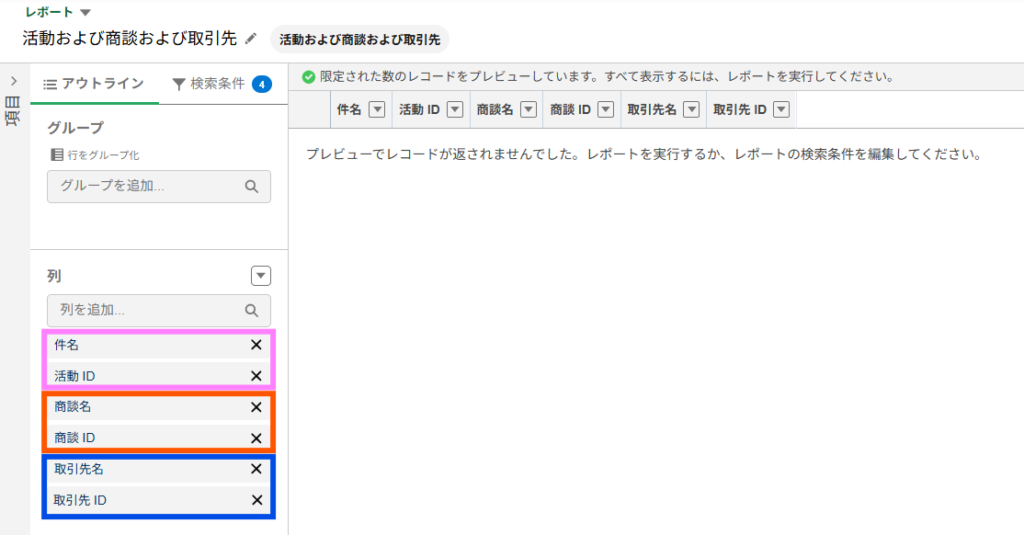The image size is (1024, 535).
Task: Click the search icon in グループを追加 field
Action: click(x=251, y=187)
